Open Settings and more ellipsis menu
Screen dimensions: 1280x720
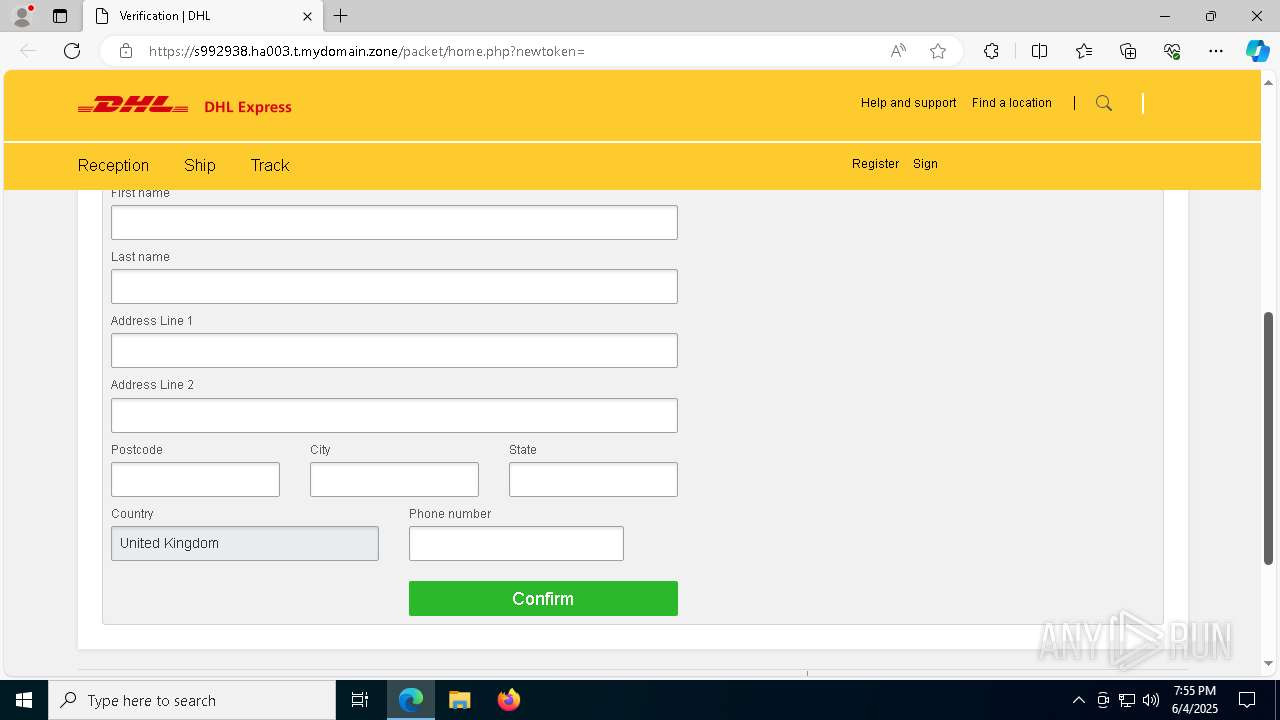pyautogui.click(x=1216, y=51)
